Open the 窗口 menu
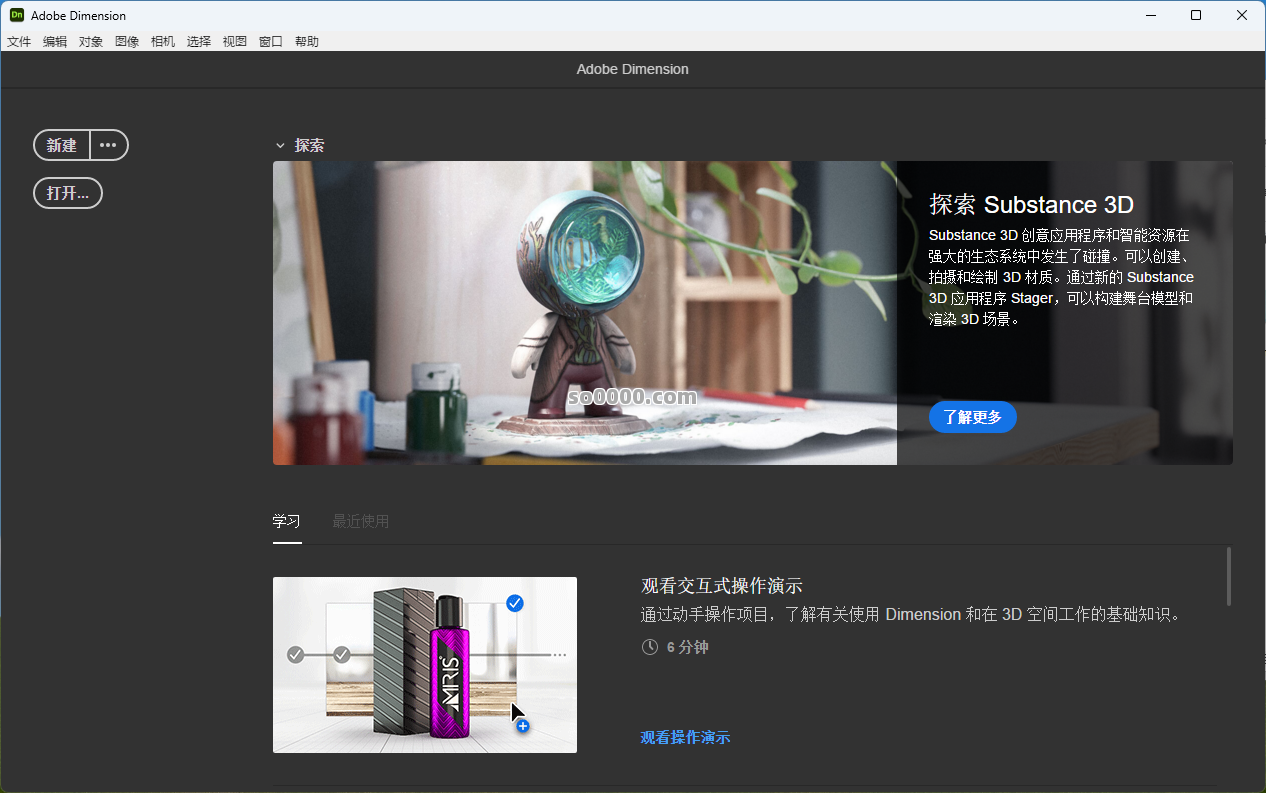The width and height of the screenshot is (1266, 793). coord(270,41)
